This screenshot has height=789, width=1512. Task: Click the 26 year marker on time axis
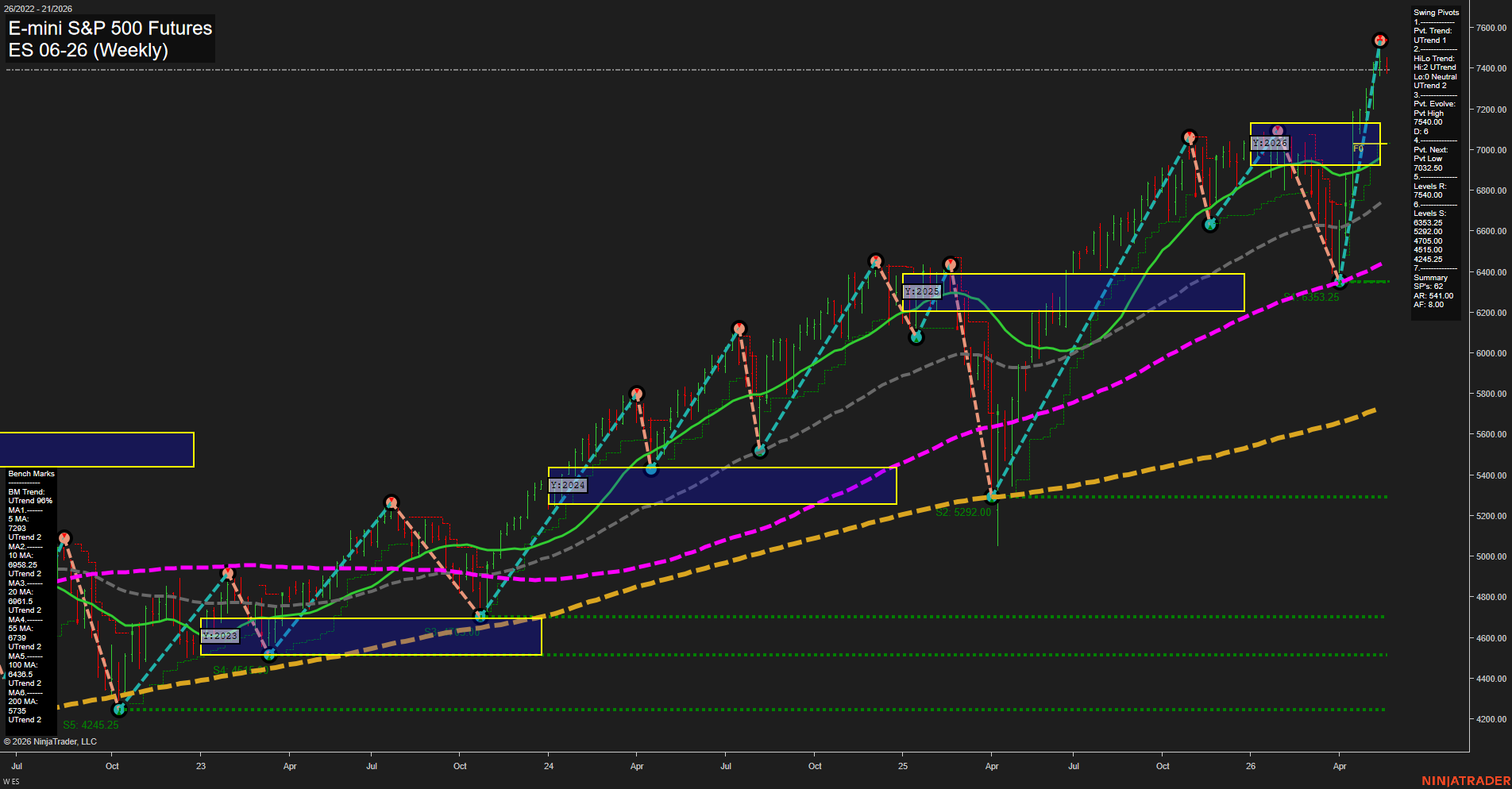point(1251,766)
